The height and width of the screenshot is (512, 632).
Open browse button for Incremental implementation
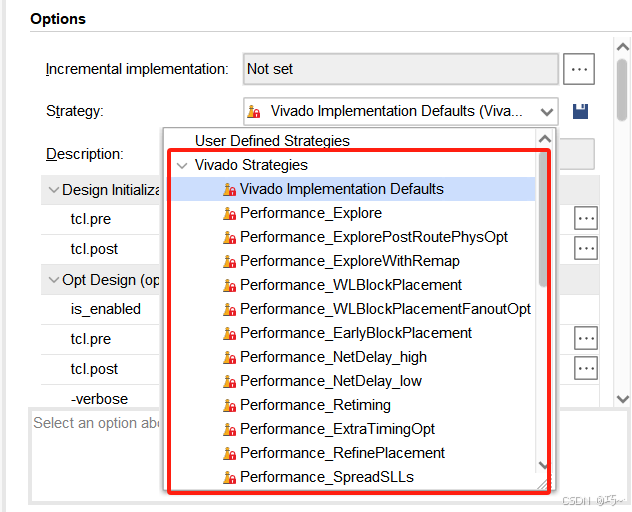[x=578, y=69]
